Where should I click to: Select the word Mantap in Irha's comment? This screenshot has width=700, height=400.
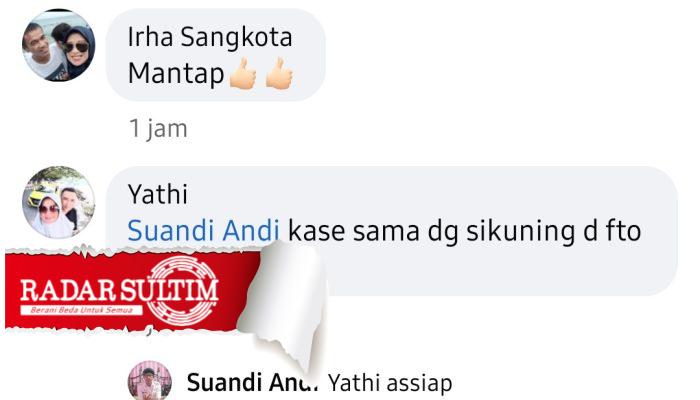tap(176, 73)
